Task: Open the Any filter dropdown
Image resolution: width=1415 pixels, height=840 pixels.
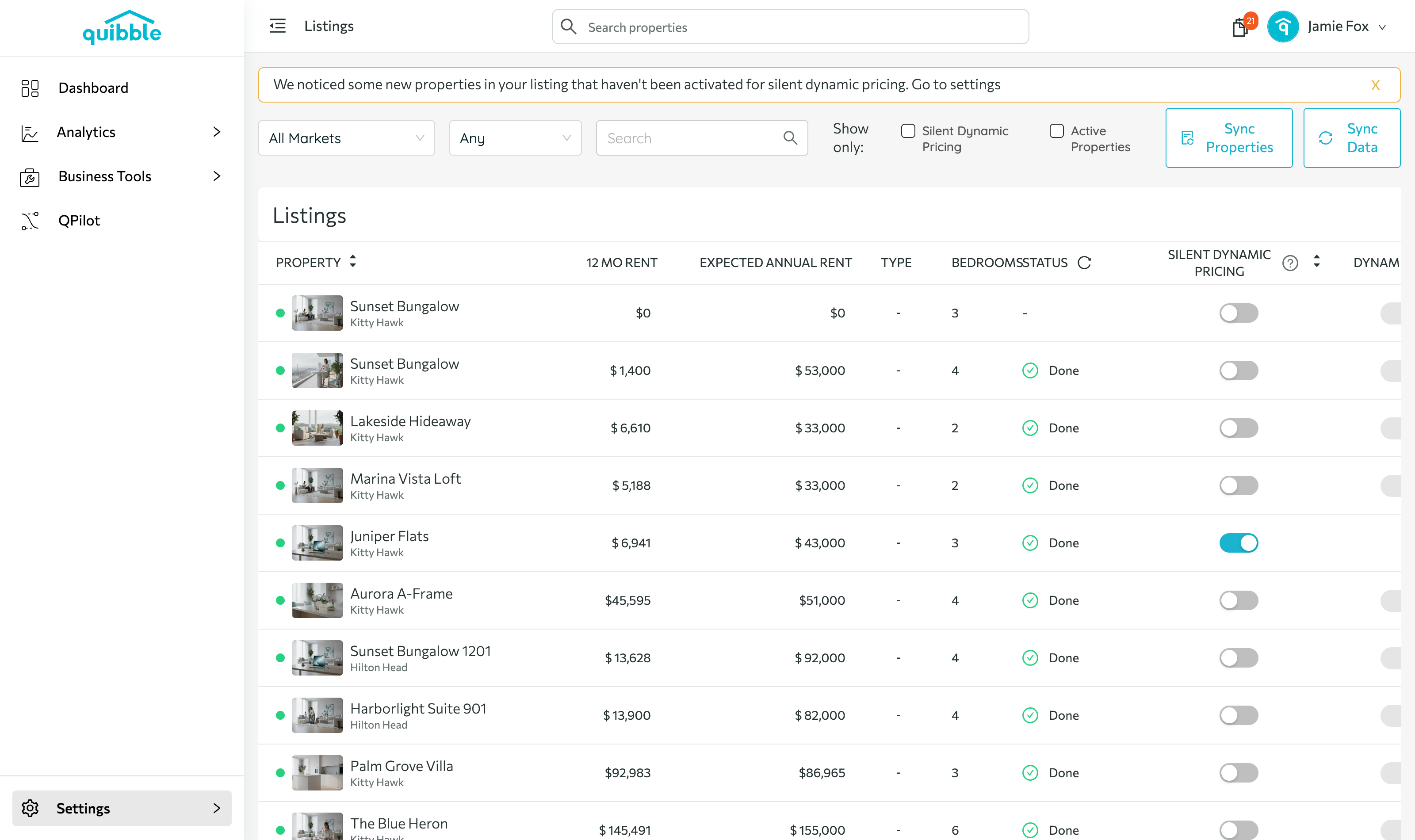Action: [x=515, y=137]
